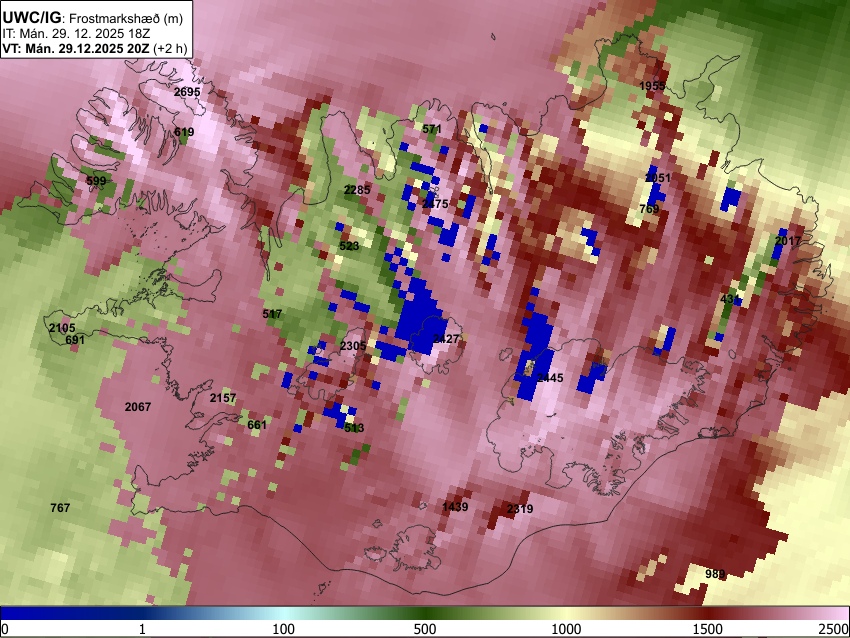850x638 pixels.
Task: Select the 767 value over the ocean
Action: click(60, 508)
